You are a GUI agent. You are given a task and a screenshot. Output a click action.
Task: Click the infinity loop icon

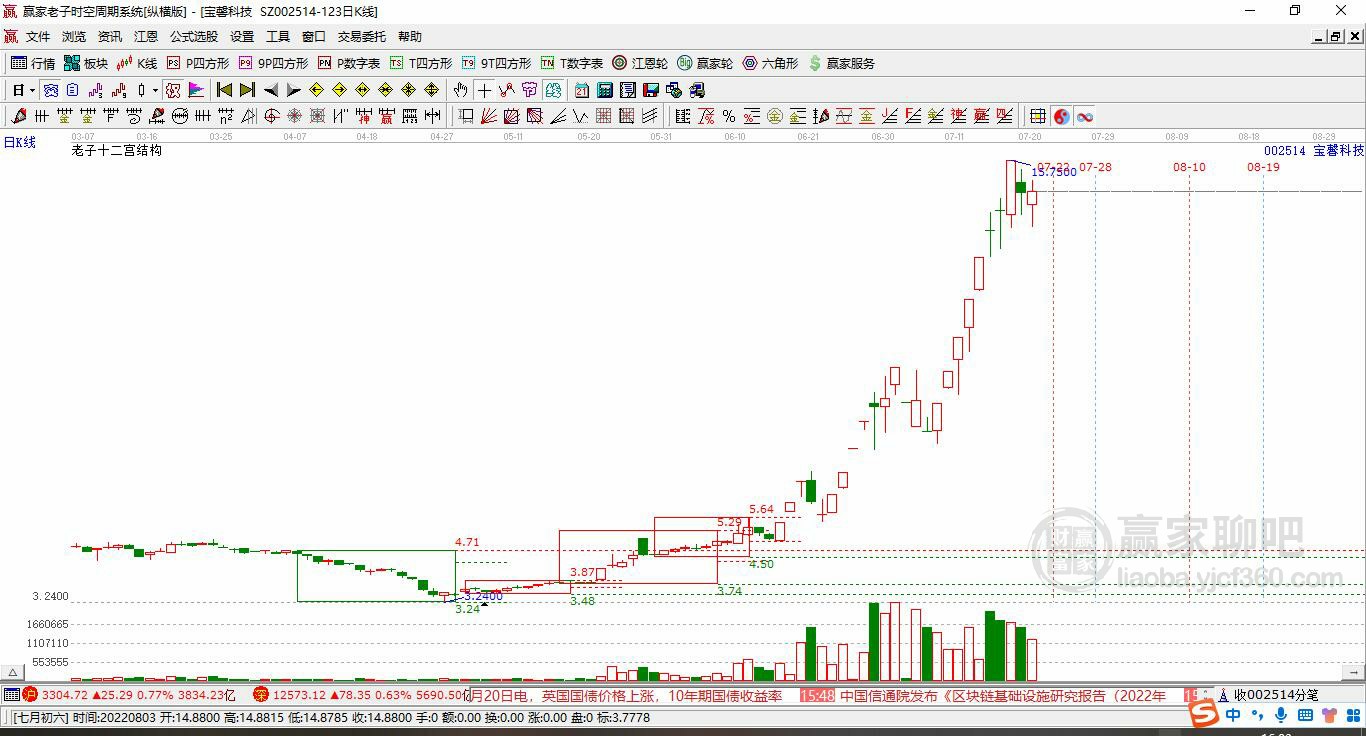1084,116
